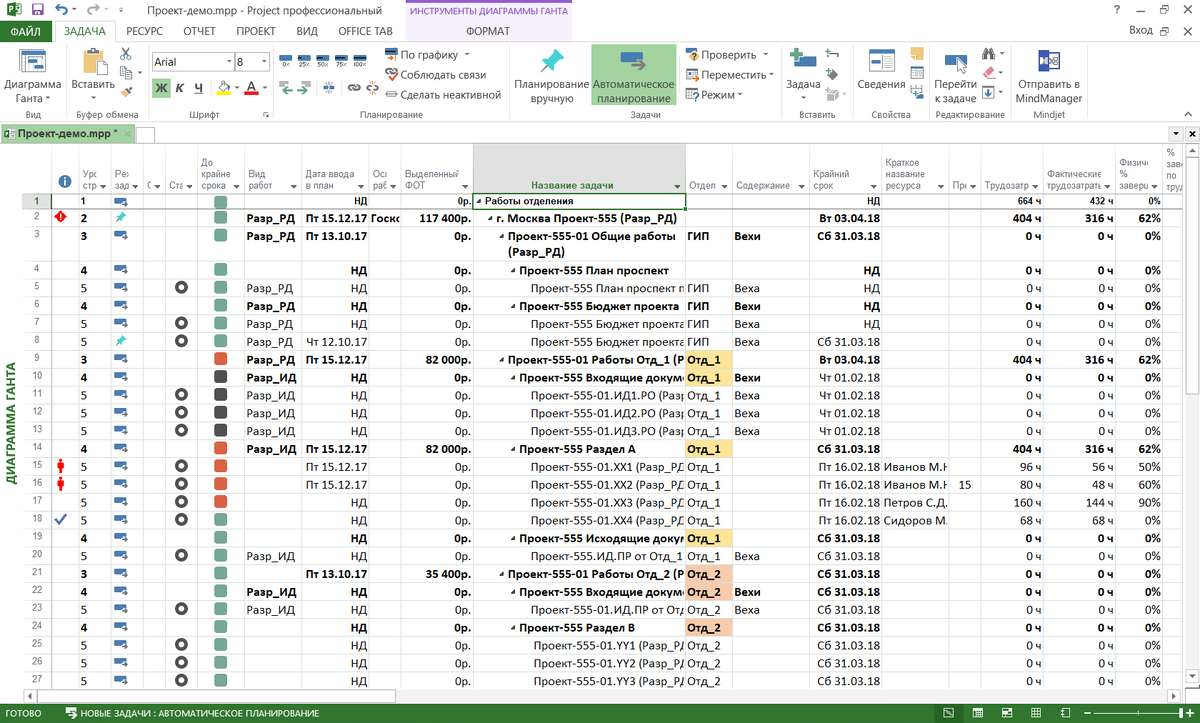Click the 117 400р. cell in row 2
This screenshot has height=723, width=1200.
click(x=436, y=218)
